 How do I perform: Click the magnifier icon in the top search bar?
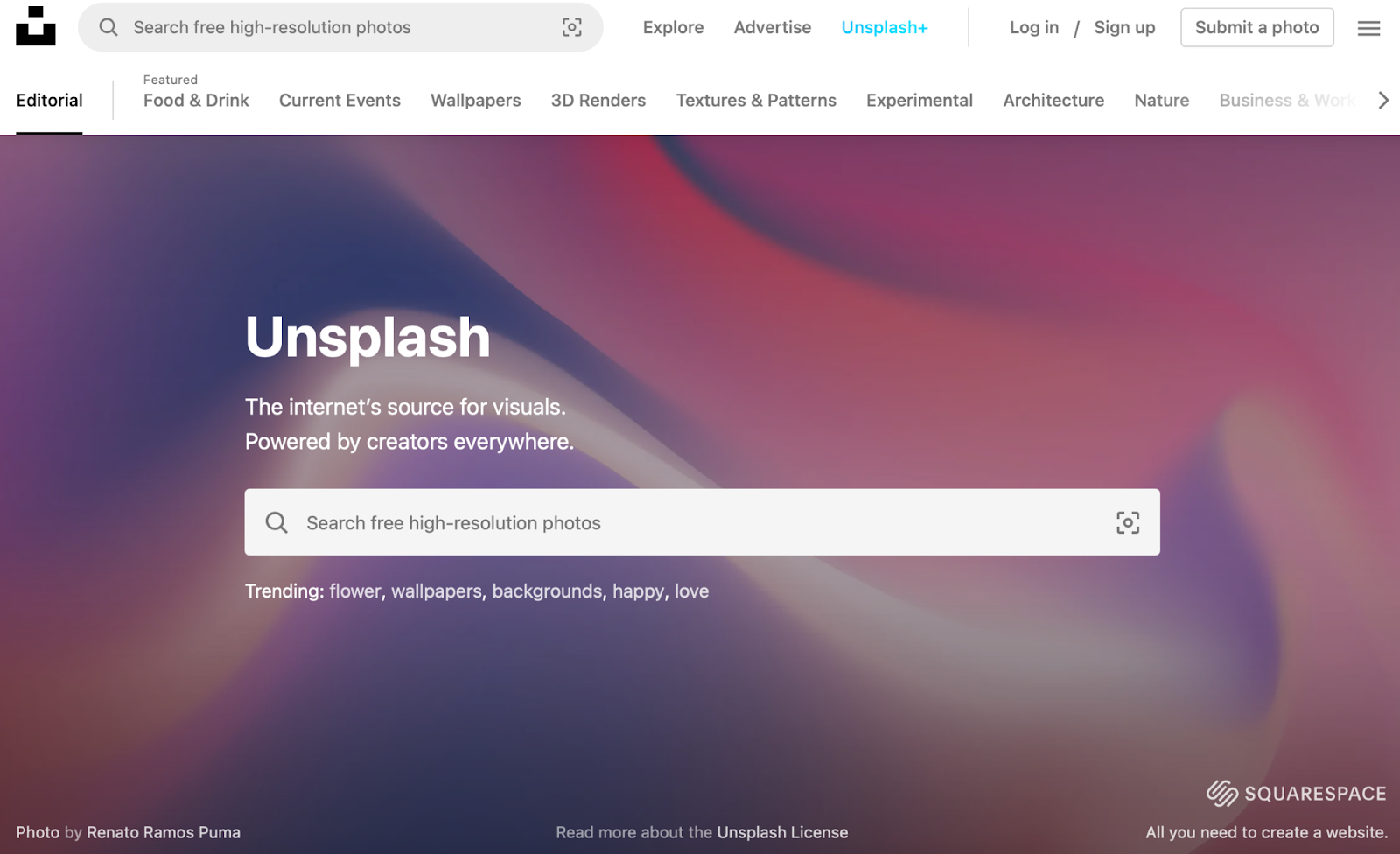click(108, 27)
